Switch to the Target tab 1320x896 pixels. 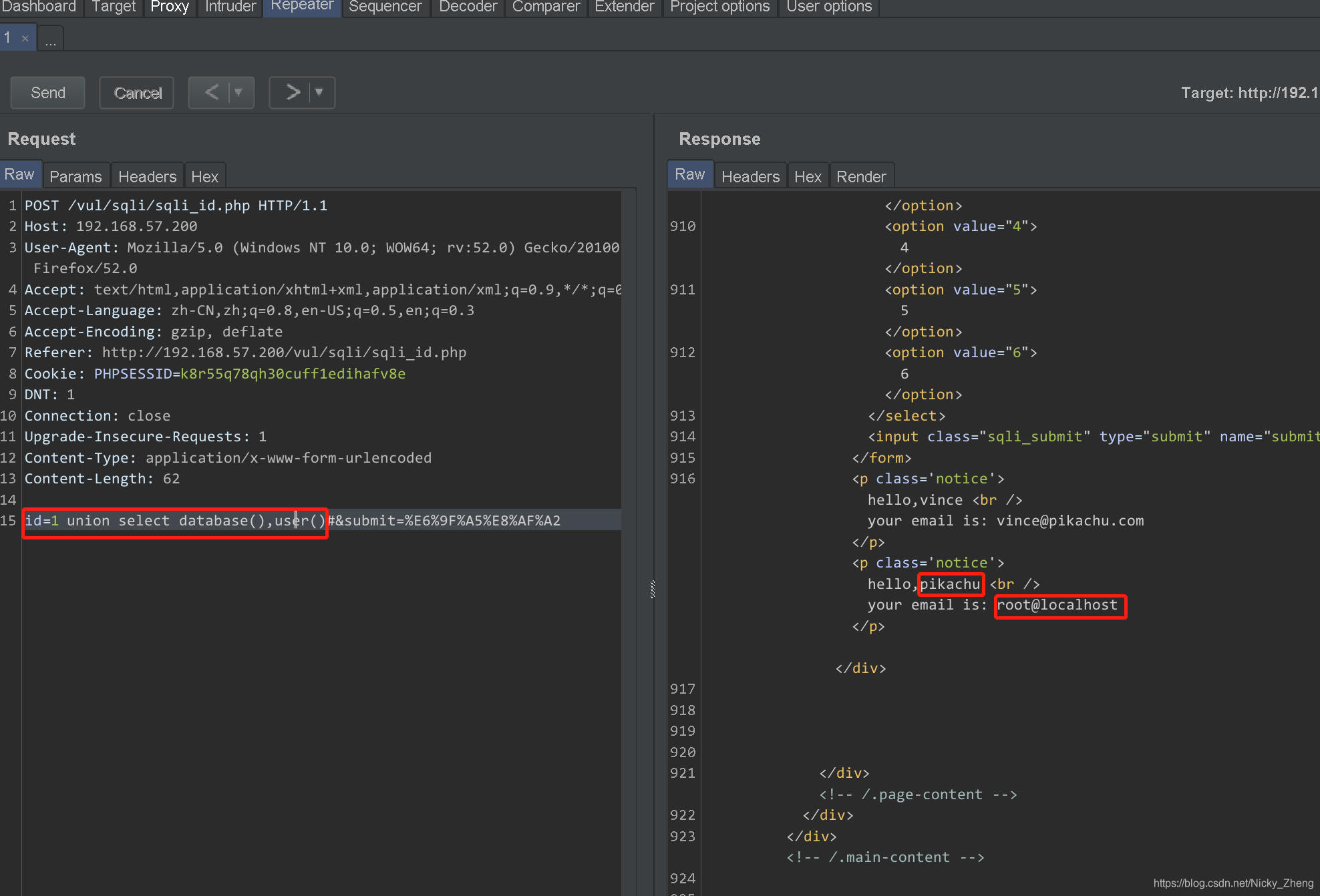pyautogui.click(x=114, y=7)
